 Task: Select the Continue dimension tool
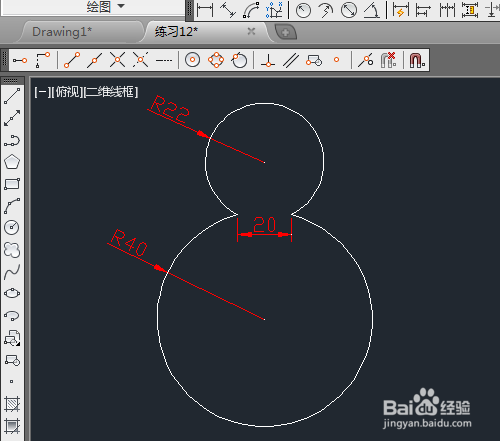pyautogui.click(x=447, y=10)
